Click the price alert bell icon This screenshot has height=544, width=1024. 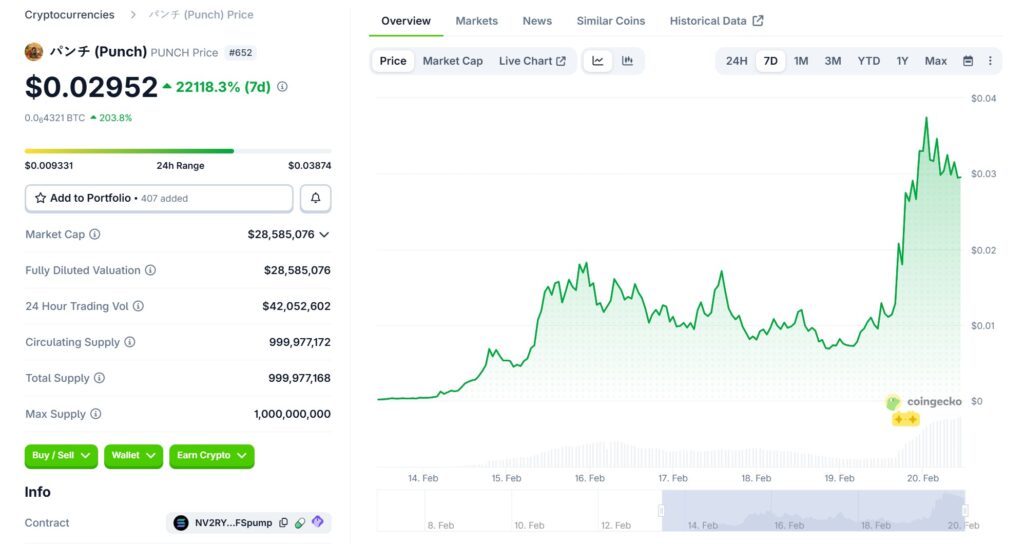(x=315, y=198)
